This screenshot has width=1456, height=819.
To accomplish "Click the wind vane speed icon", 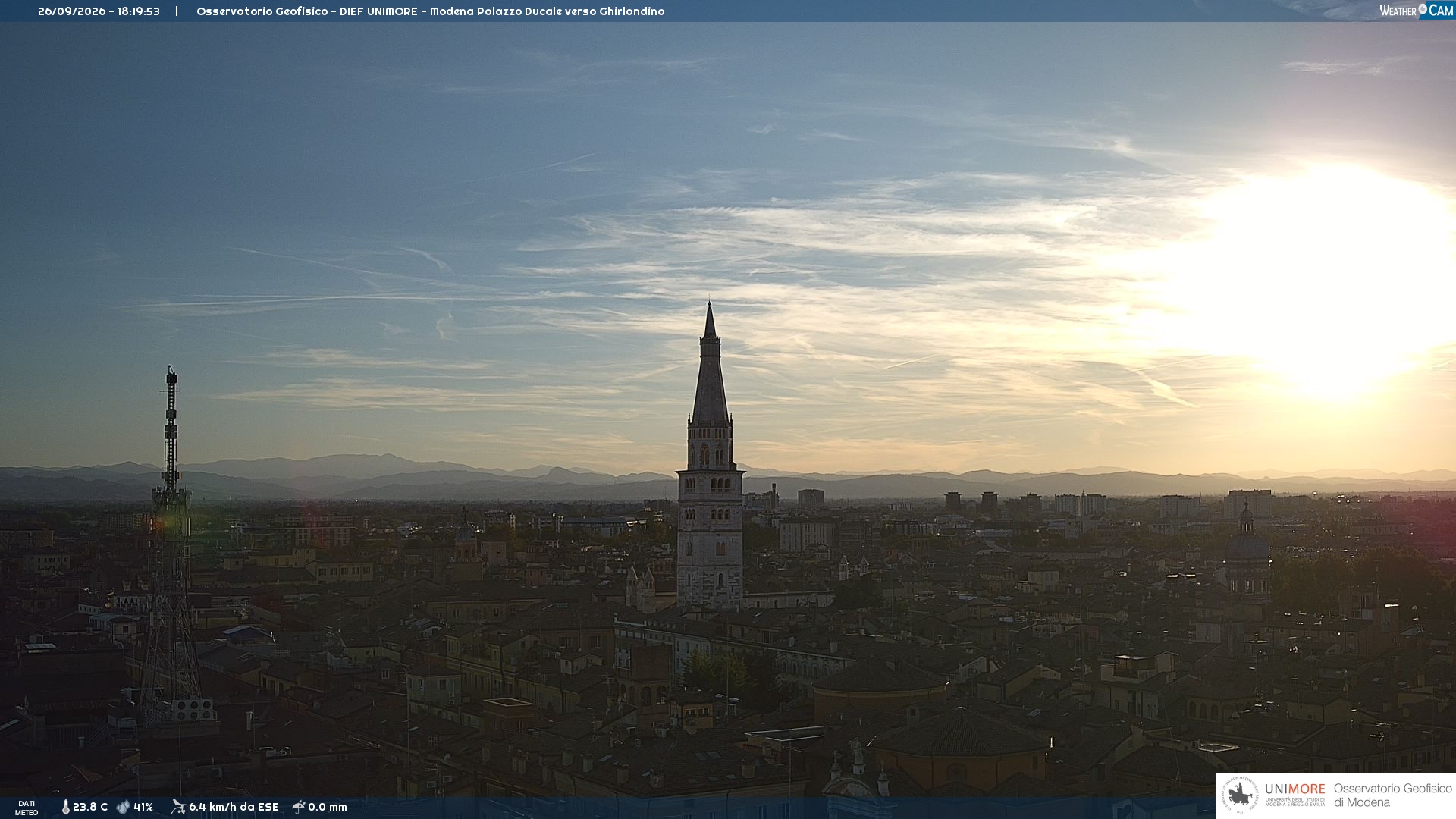I will (178, 807).
